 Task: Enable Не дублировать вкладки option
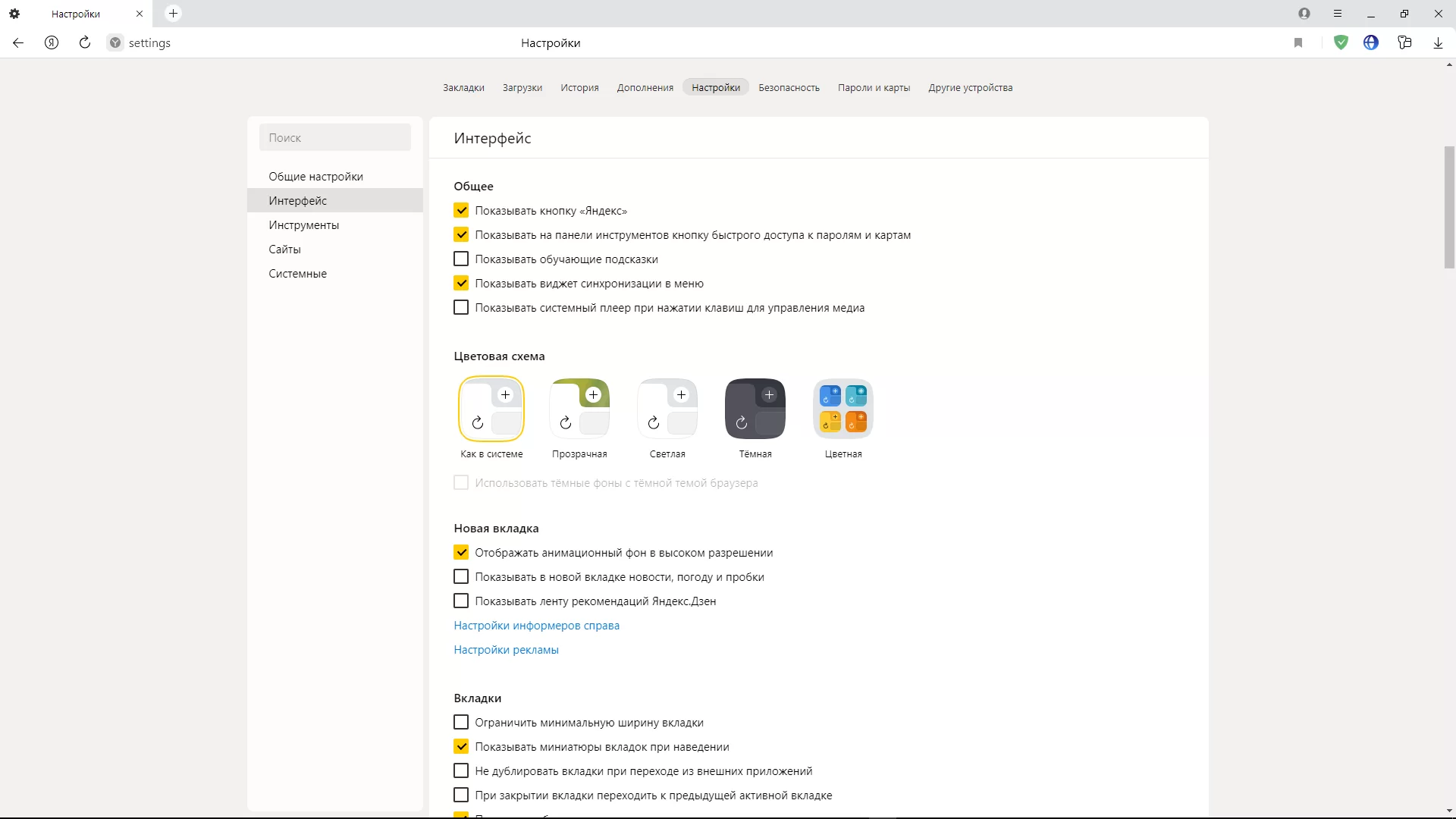pos(461,770)
